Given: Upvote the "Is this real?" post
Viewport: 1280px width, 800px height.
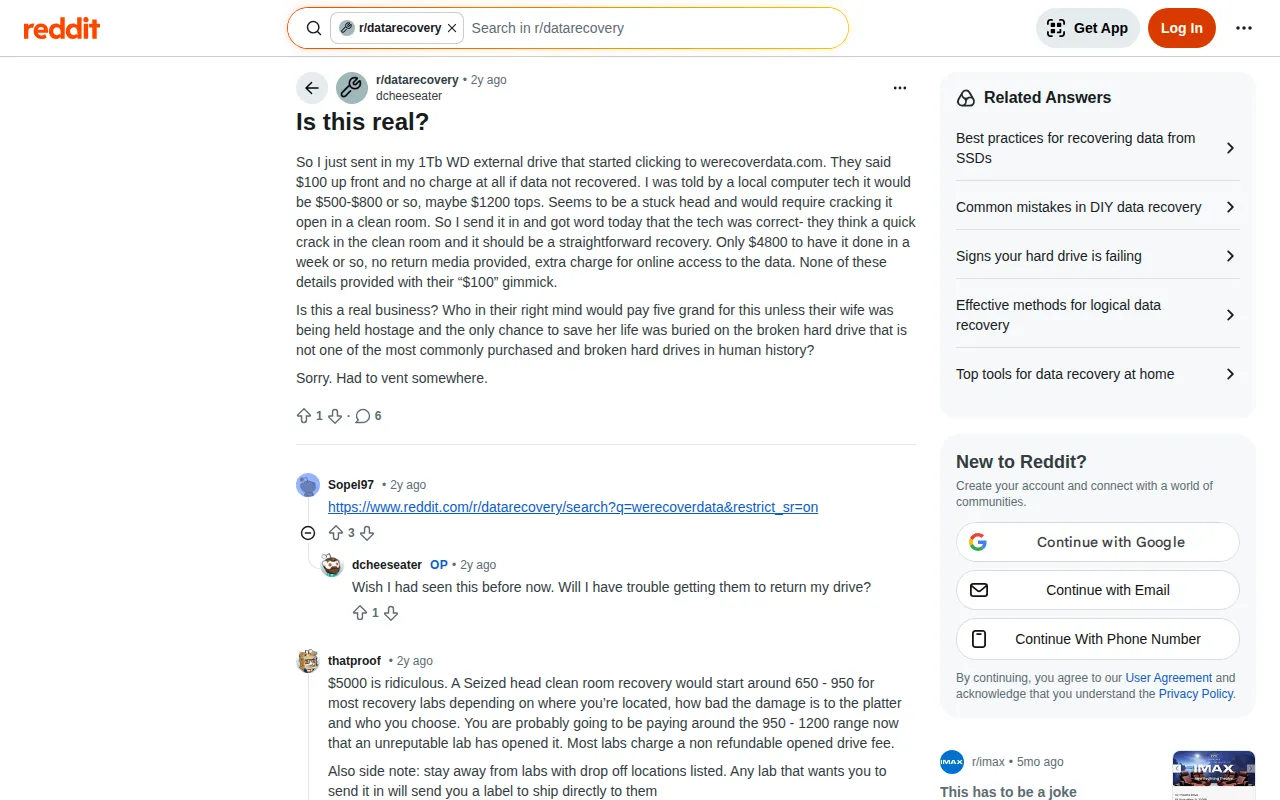Looking at the screenshot, I should (x=304, y=416).
